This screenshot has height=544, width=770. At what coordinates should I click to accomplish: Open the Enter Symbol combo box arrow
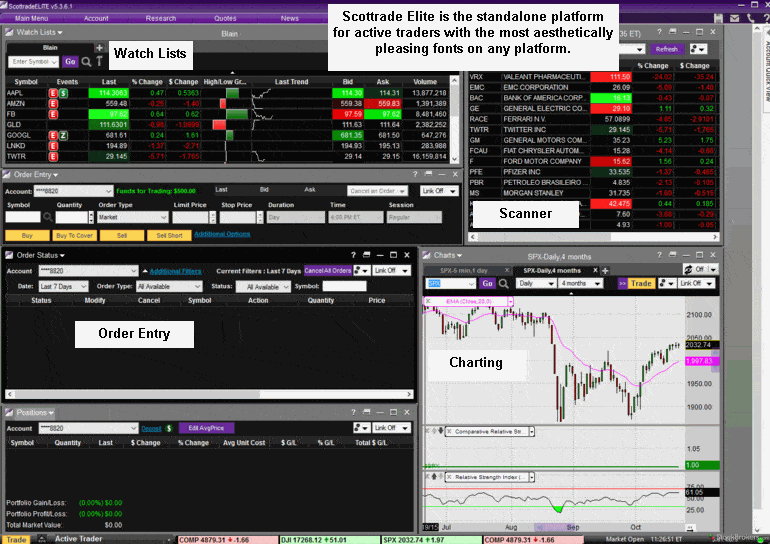point(54,62)
